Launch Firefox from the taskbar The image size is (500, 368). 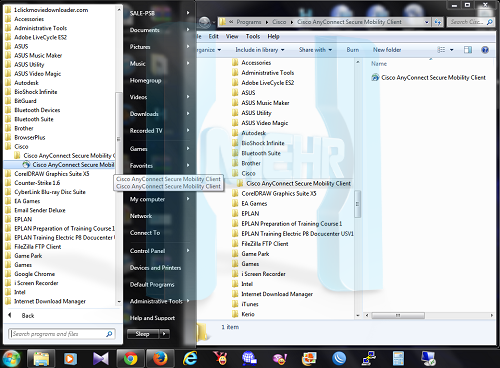coord(160,359)
